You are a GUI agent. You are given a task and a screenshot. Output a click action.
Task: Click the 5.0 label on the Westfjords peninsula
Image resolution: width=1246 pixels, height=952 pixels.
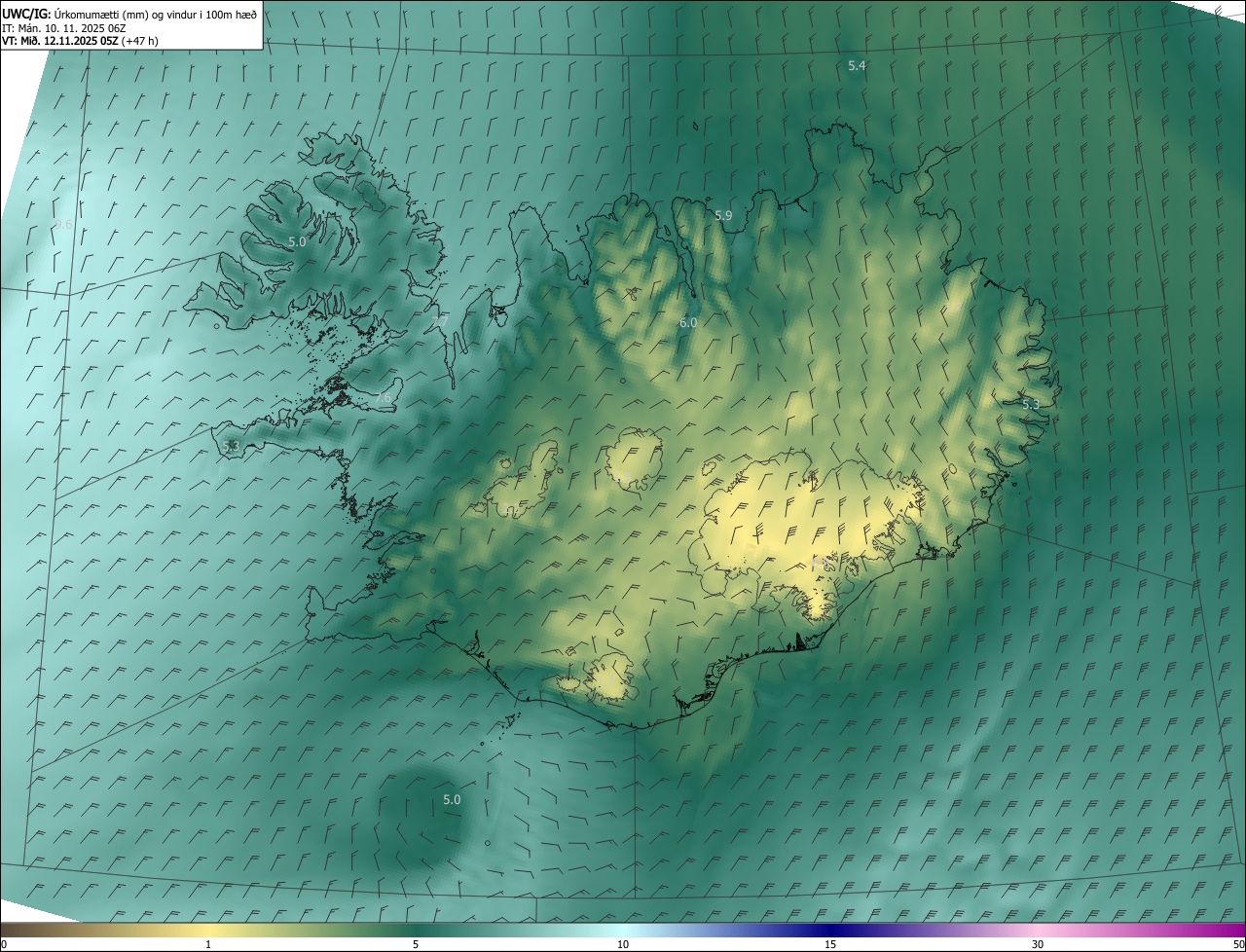pos(297,241)
